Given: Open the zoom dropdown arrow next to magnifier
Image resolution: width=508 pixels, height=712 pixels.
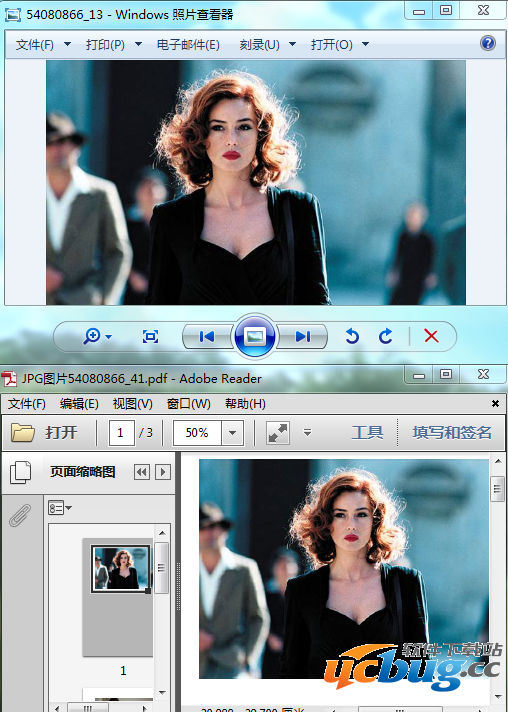Looking at the screenshot, I should [x=109, y=336].
